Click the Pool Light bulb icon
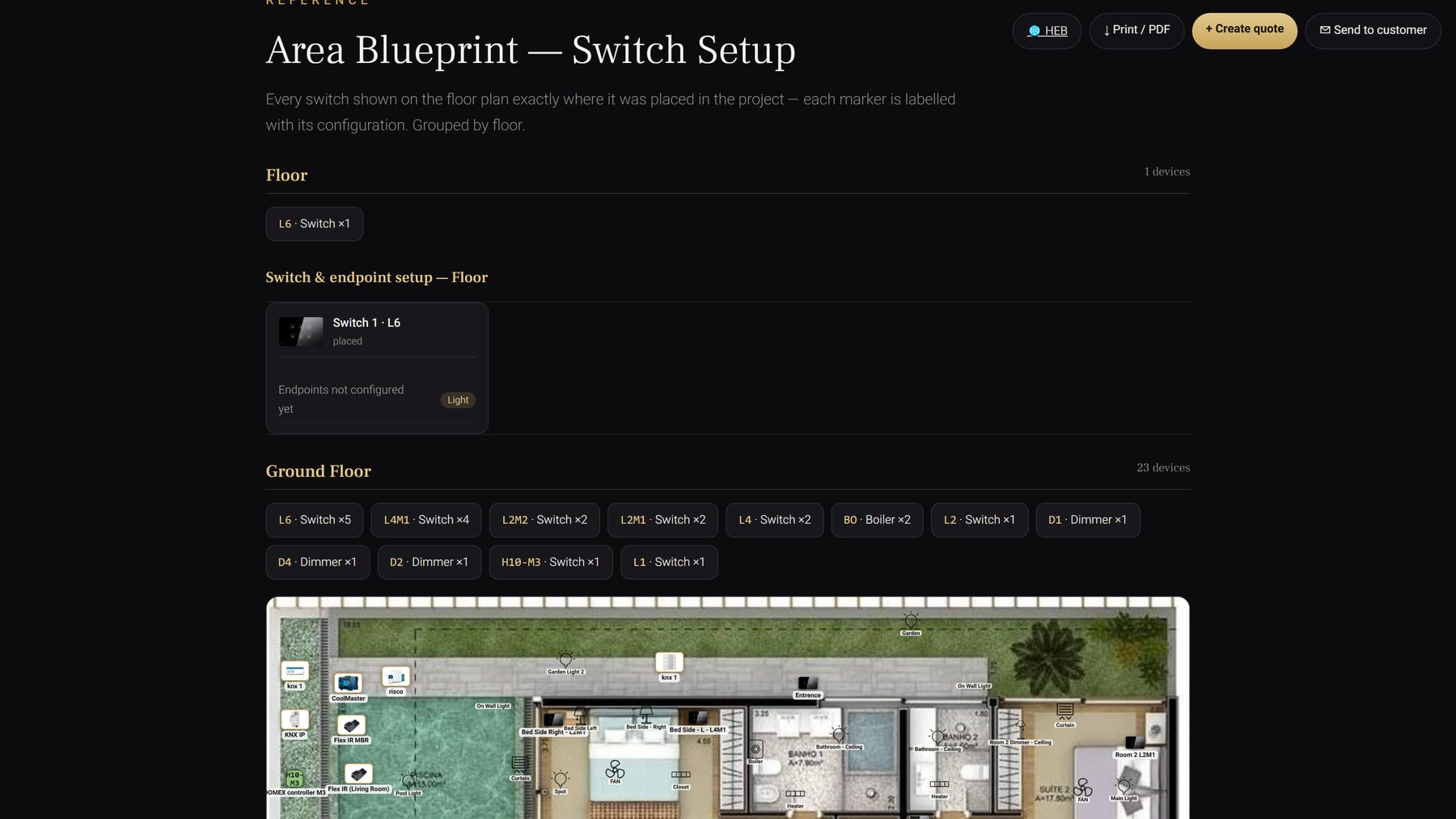This screenshot has height=819, width=1456. [x=408, y=780]
